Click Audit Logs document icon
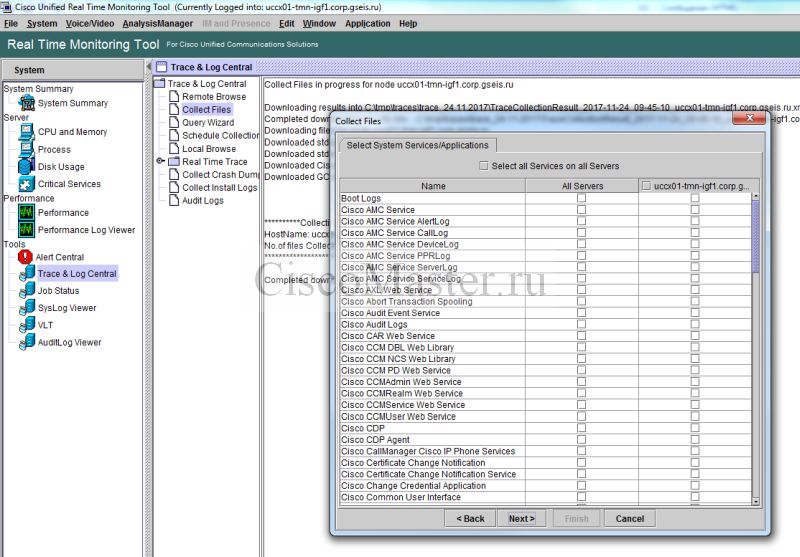 (174, 200)
